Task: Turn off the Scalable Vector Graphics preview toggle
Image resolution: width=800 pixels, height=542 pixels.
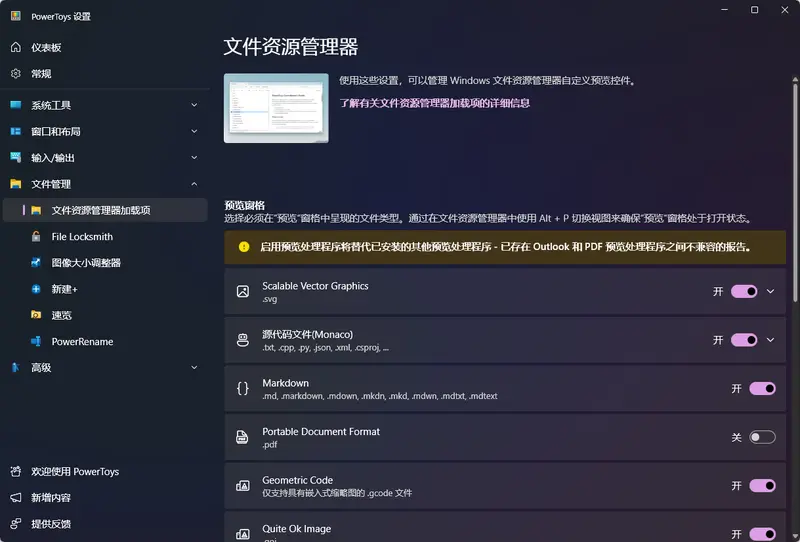Action: (x=744, y=291)
